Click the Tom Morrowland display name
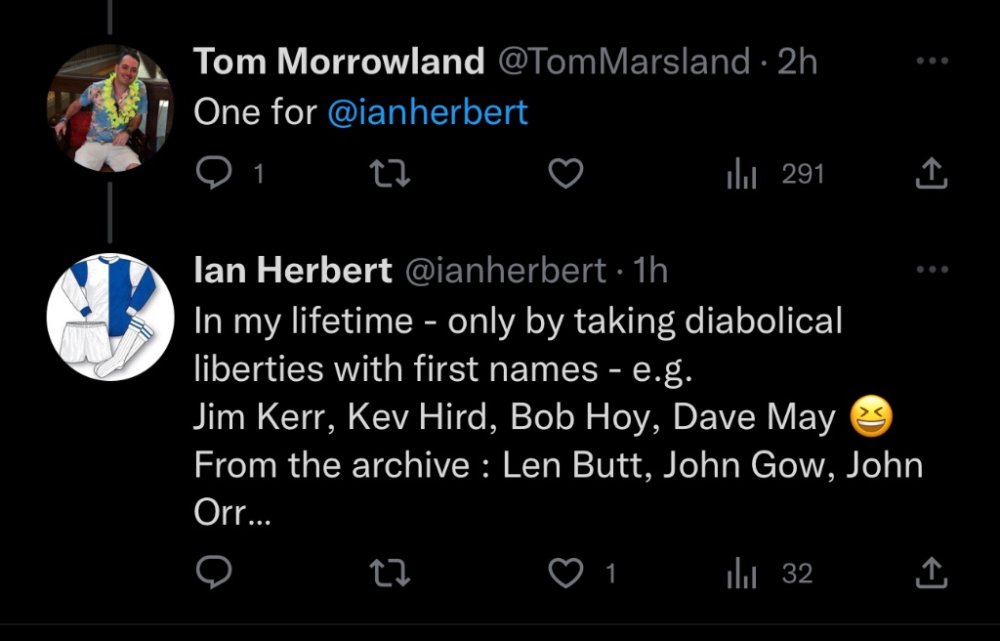Viewport: 1000px width, 641px height. pos(339,62)
